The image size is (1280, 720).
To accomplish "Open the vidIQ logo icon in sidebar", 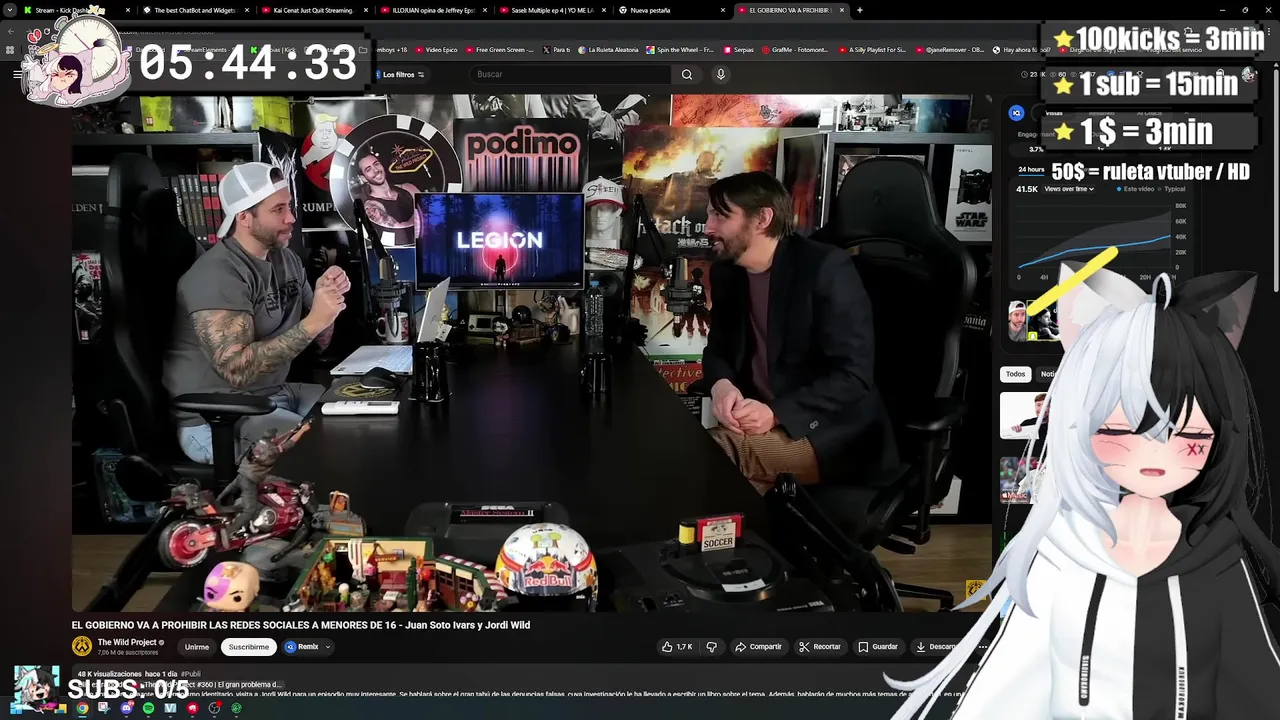I will [x=1016, y=113].
